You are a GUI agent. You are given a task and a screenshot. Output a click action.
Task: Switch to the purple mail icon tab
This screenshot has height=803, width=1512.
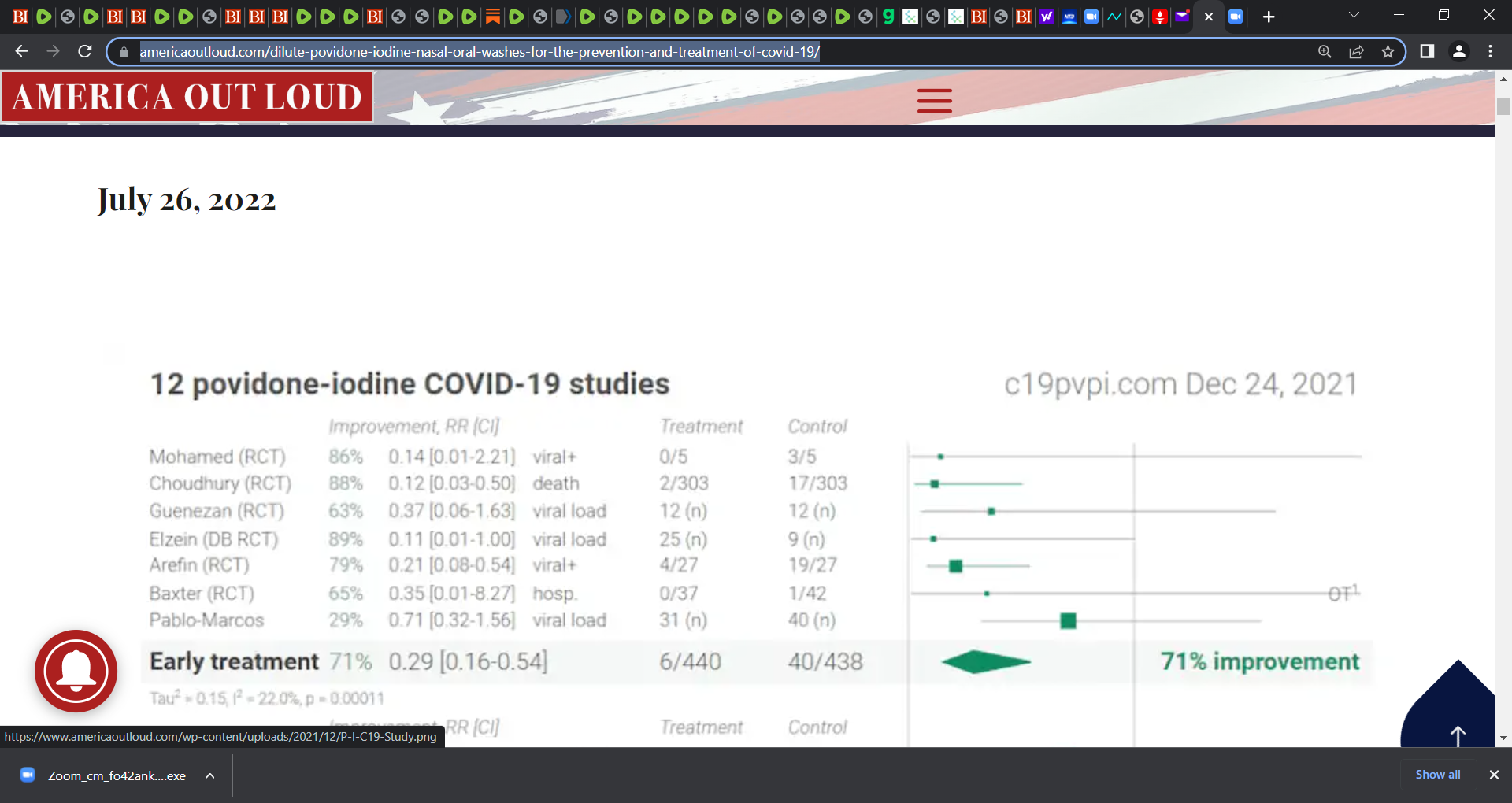[x=1182, y=17]
